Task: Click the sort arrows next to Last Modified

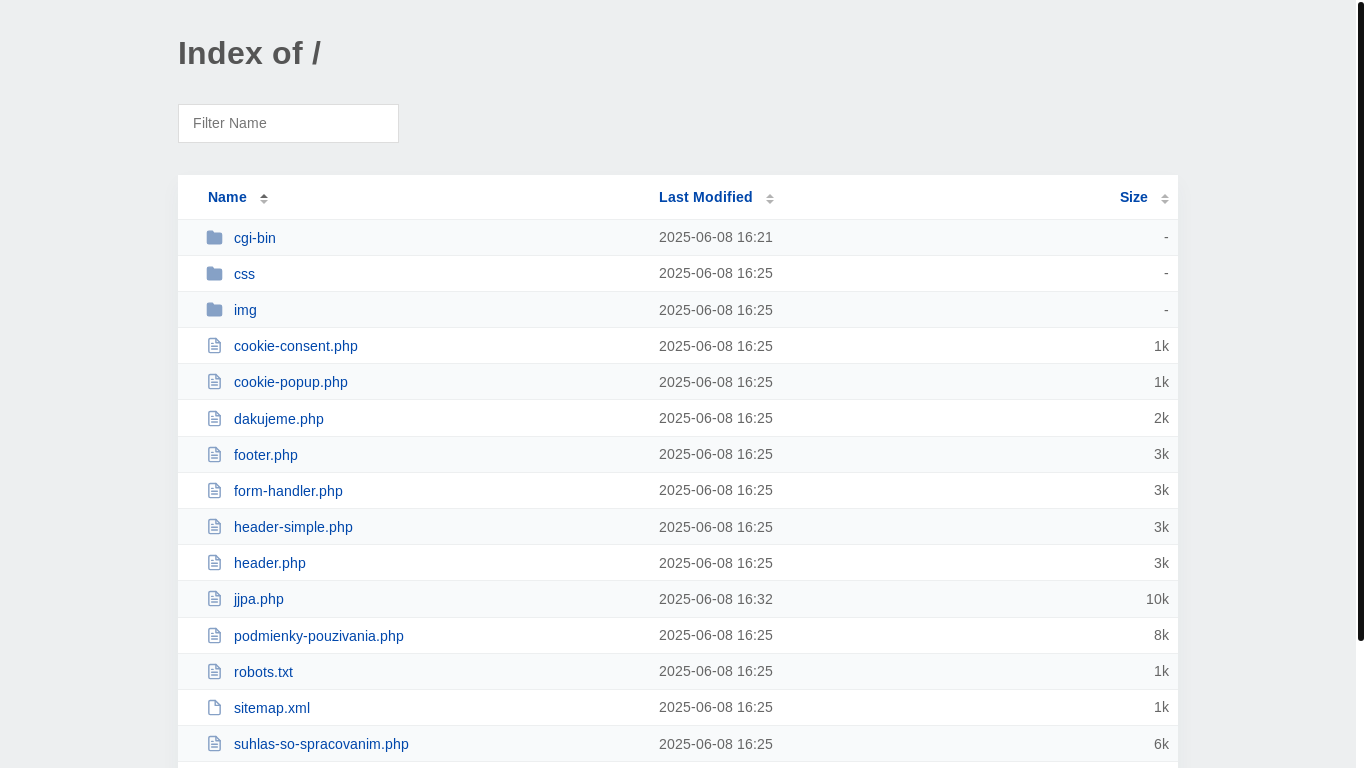Action: coord(770,198)
